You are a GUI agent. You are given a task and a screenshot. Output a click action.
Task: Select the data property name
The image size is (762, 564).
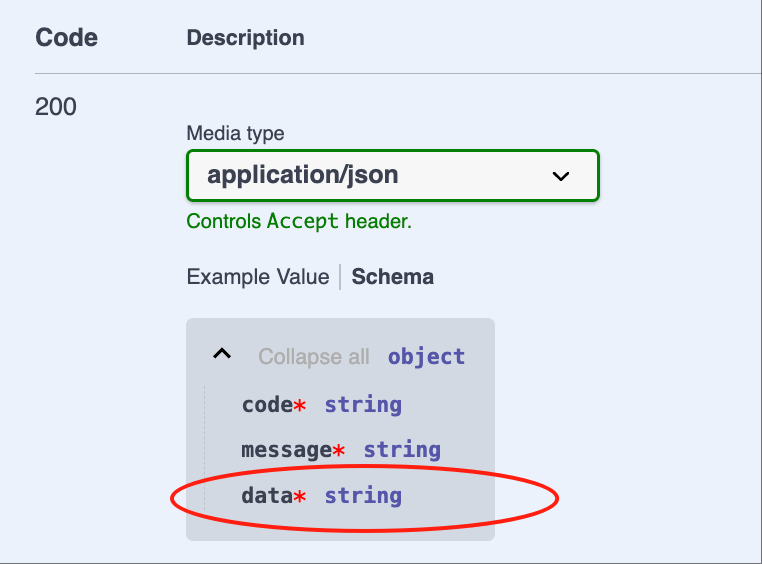(267, 496)
